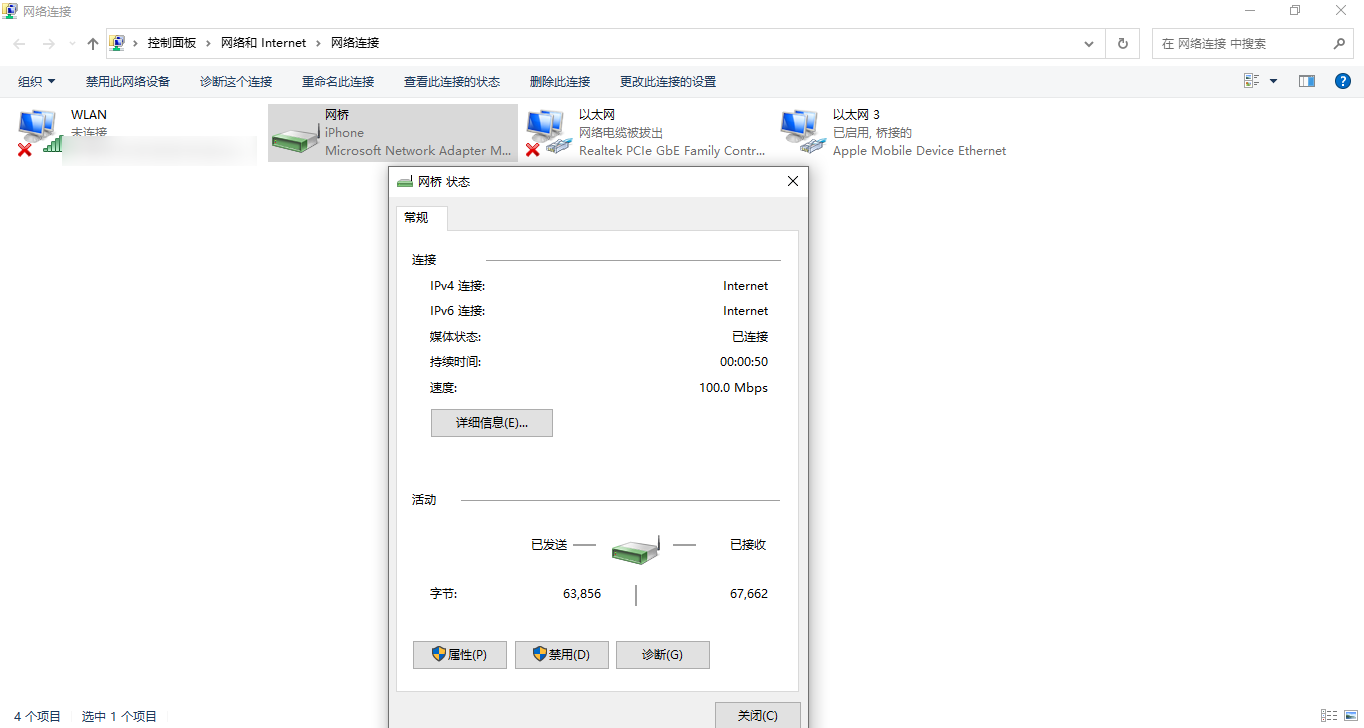Expand the change view options arrow
1364x728 pixels.
pos(1273,81)
